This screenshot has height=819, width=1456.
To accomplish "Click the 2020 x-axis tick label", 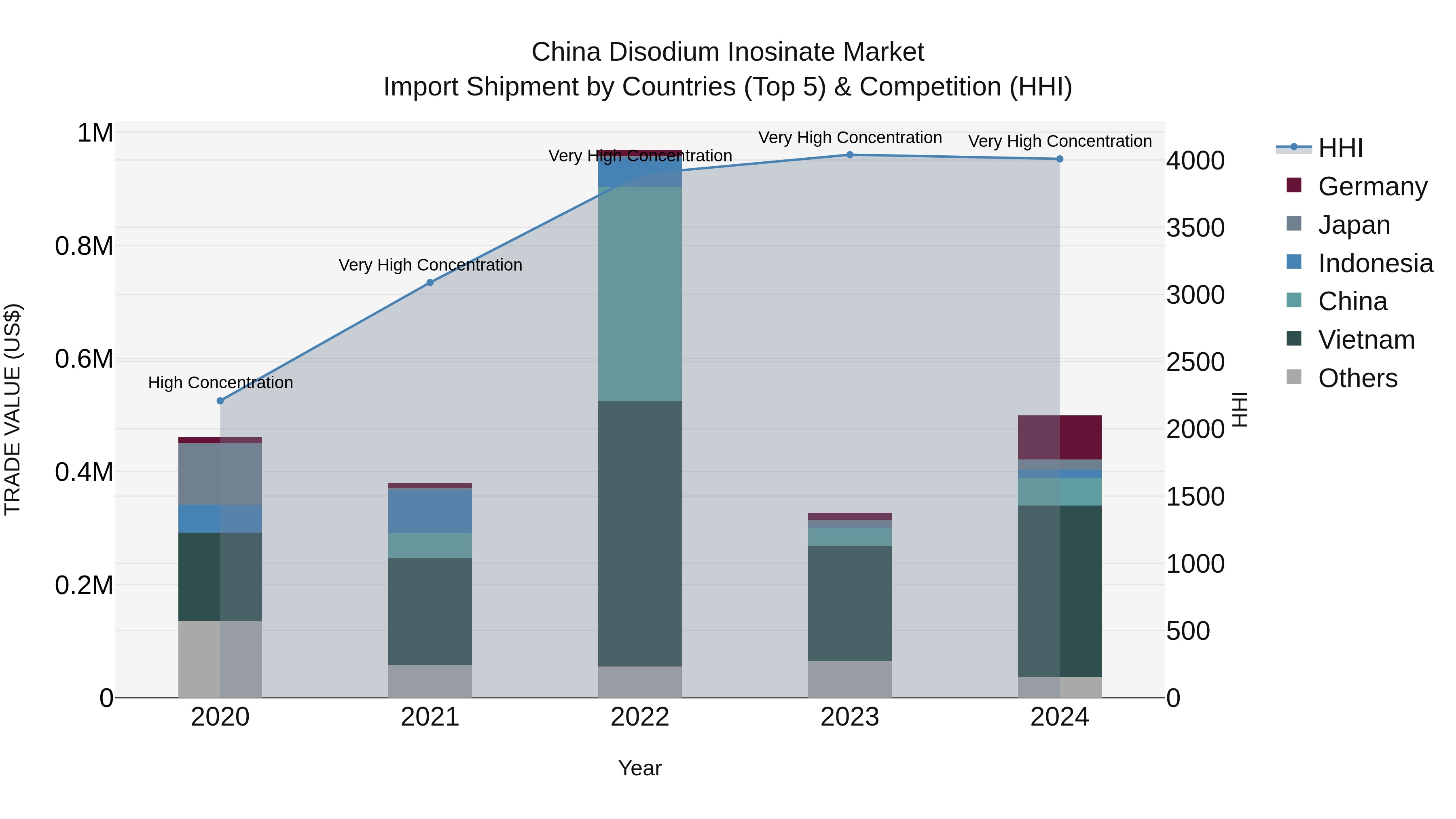I will tap(220, 717).
